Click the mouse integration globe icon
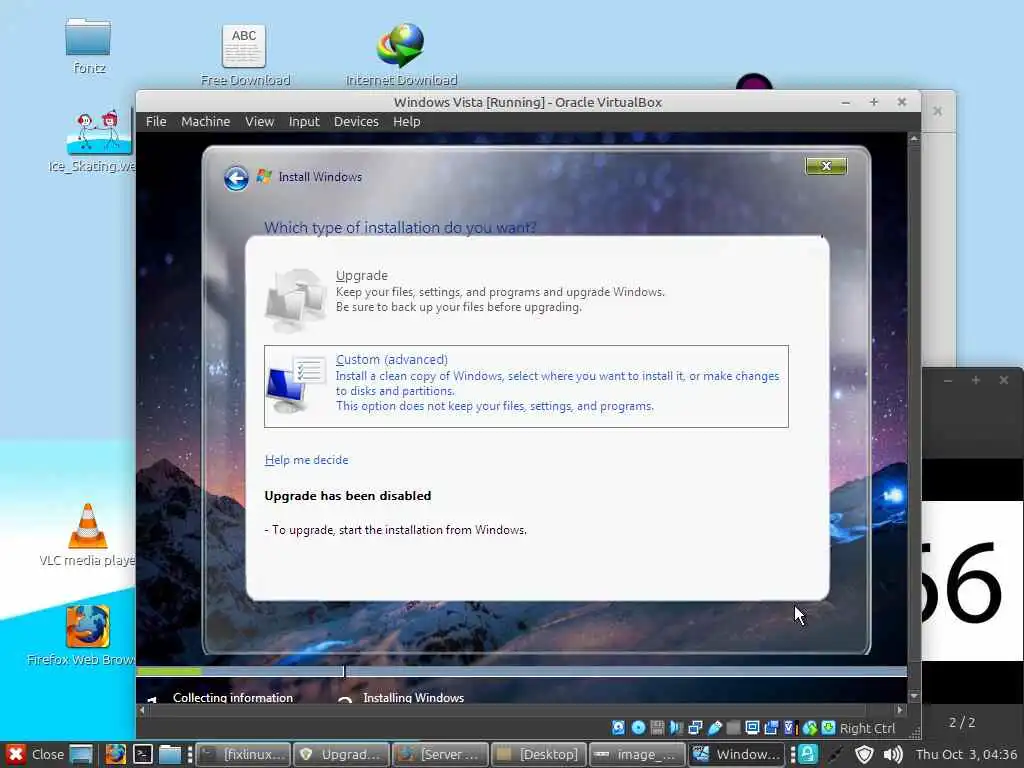This screenshot has width=1024, height=768. pos(810,728)
